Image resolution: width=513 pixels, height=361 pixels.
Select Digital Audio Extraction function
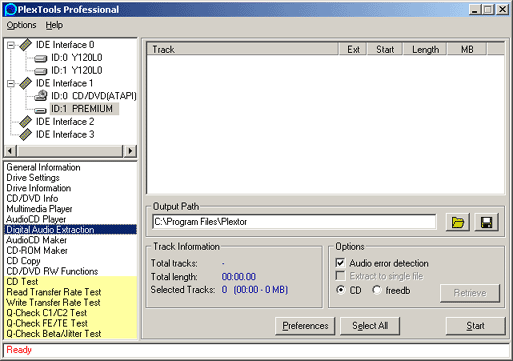pyautogui.click(x=70, y=229)
